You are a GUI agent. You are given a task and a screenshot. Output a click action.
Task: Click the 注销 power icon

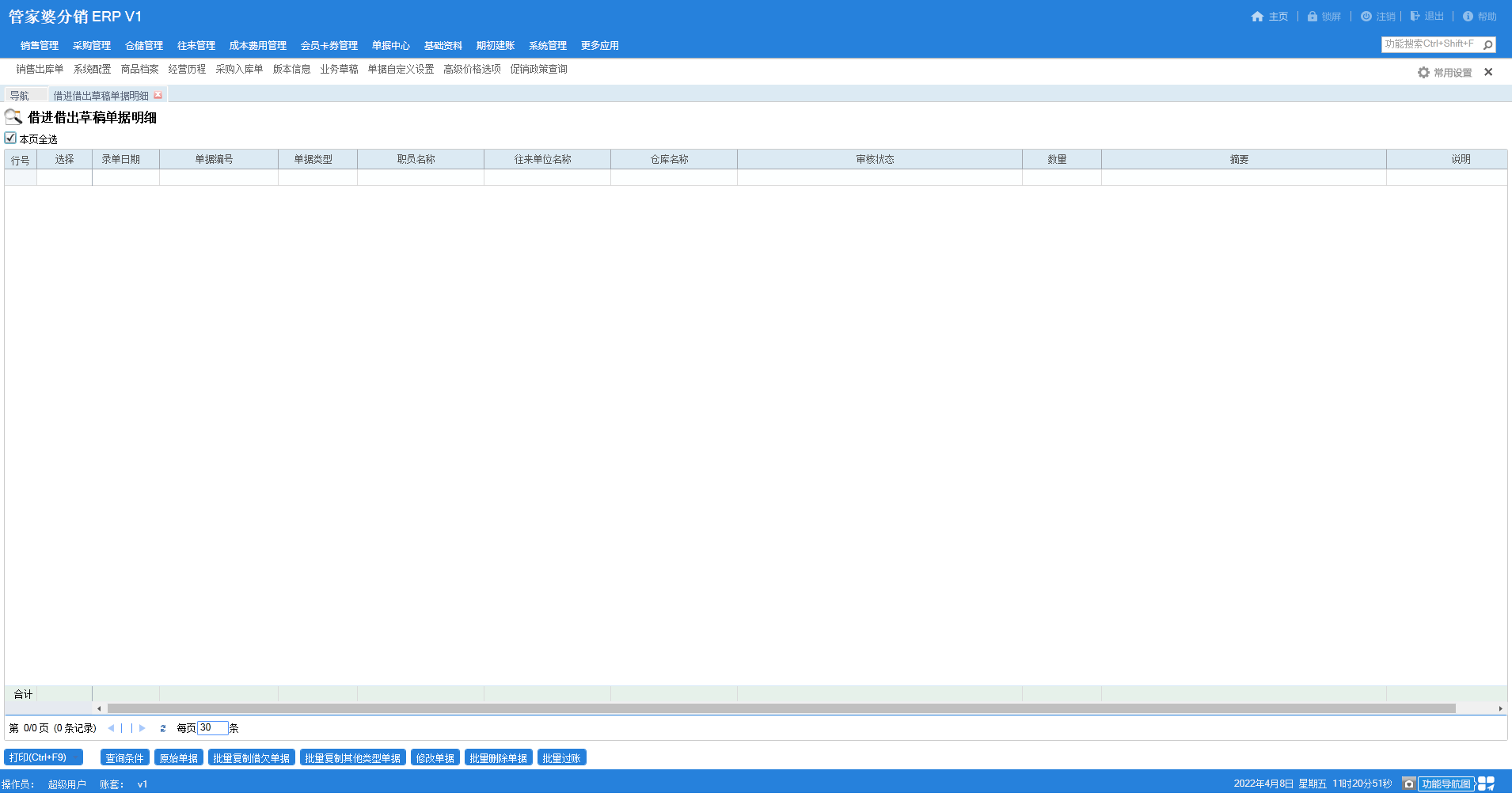point(1366,17)
